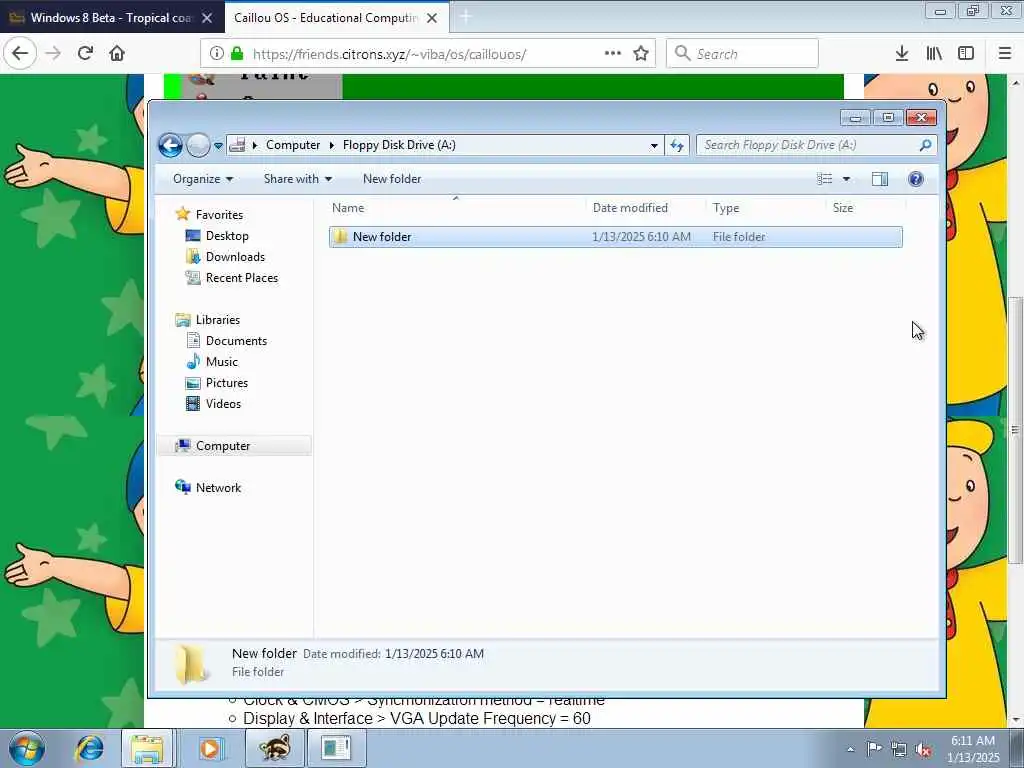Click the raccoon application taskbar icon

(x=274, y=748)
